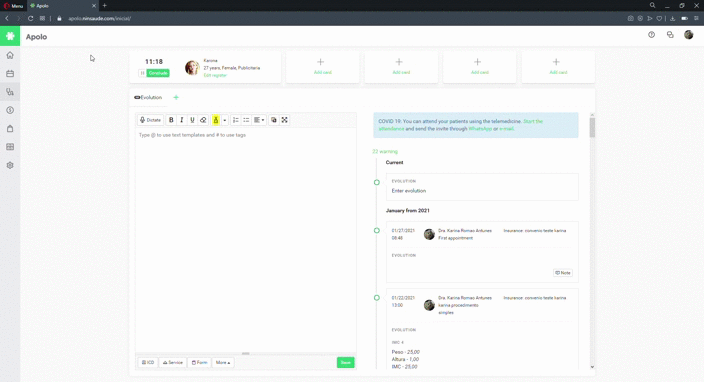Screen dimensions: 704x382
Task: Click the Form button
Action: coord(199,362)
